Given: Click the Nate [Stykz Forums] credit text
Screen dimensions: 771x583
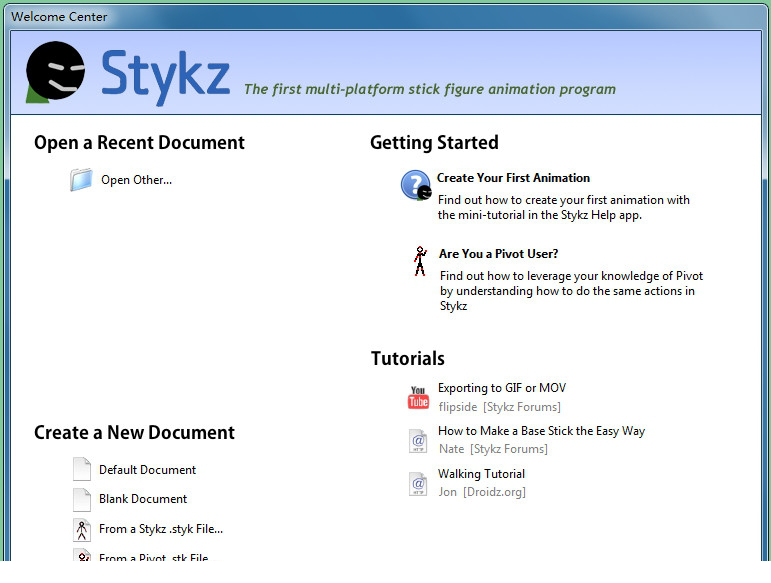Looking at the screenshot, I should coord(493,449).
